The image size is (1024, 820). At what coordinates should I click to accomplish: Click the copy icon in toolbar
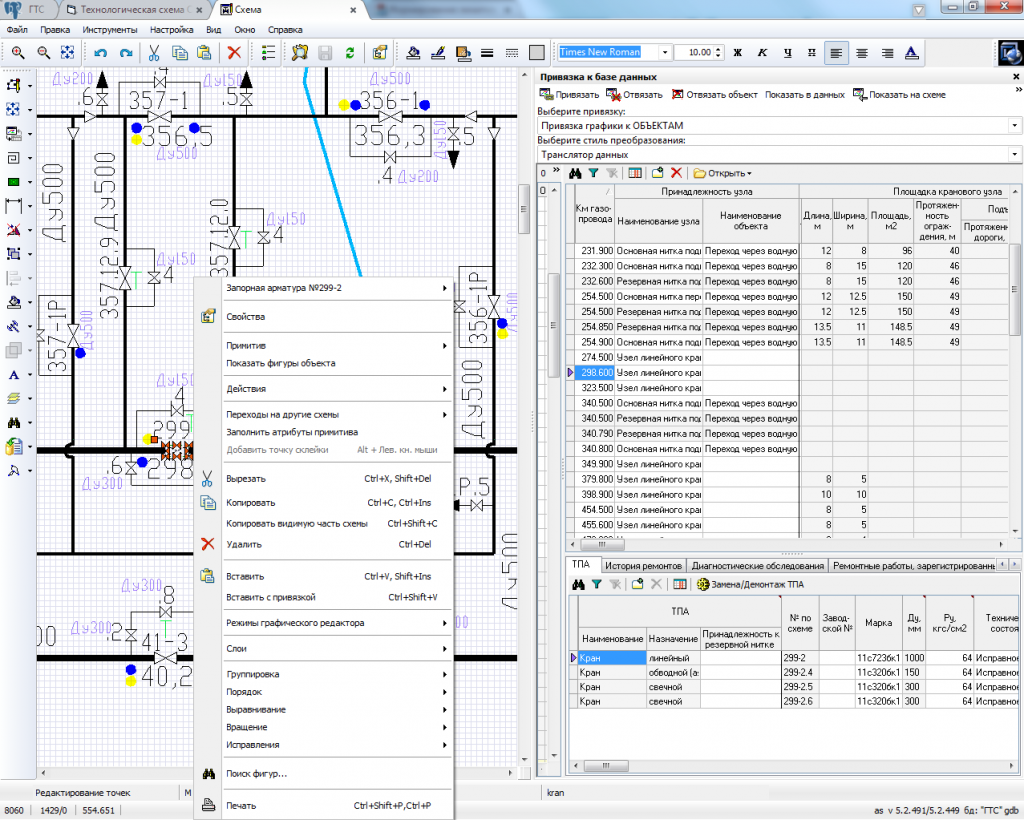[180, 53]
